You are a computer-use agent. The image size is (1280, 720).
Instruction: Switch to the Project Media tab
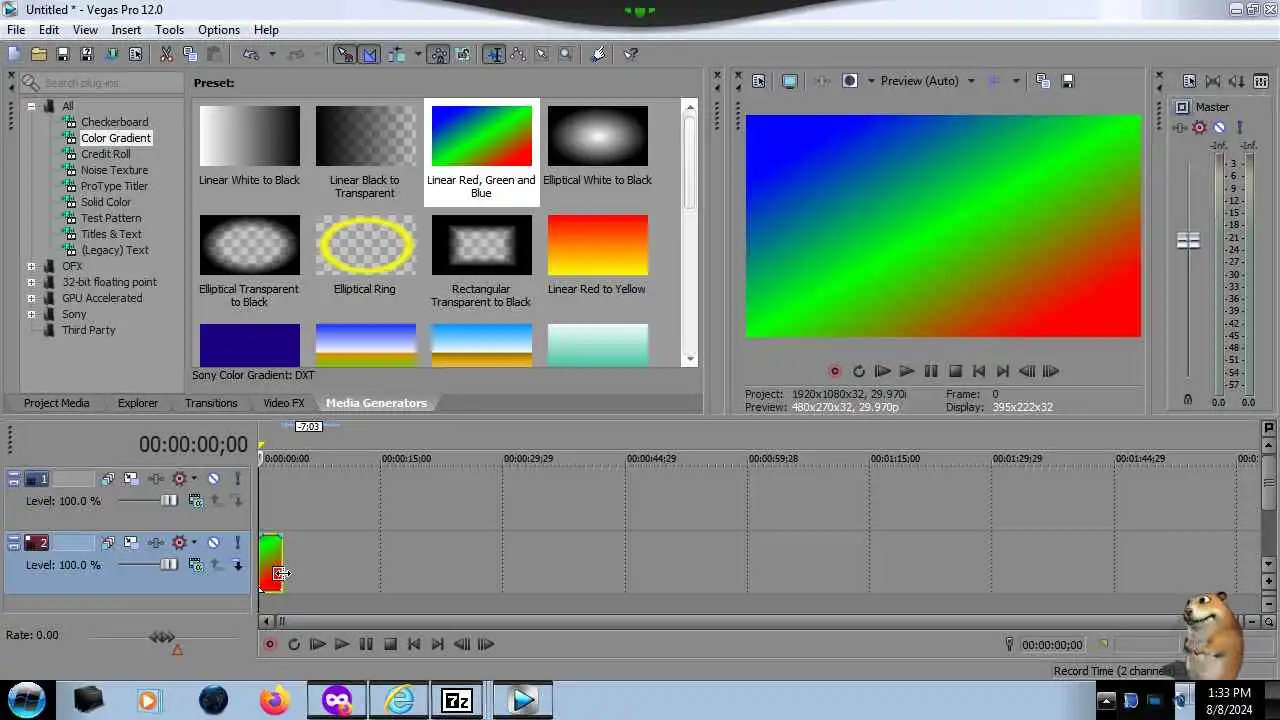tap(56, 403)
